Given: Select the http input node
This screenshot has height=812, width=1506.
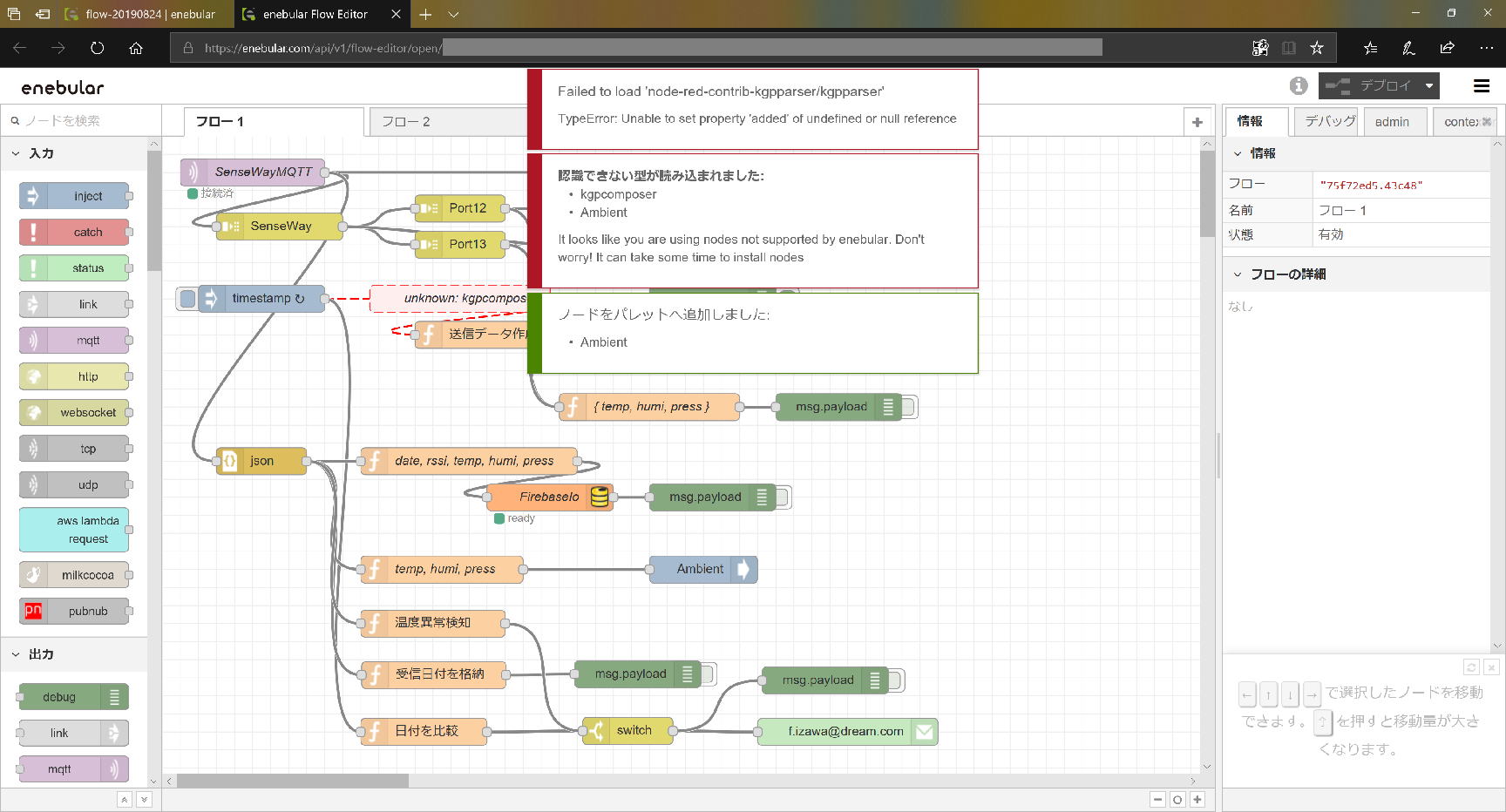Looking at the screenshot, I should pyautogui.click(x=75, y=376).
